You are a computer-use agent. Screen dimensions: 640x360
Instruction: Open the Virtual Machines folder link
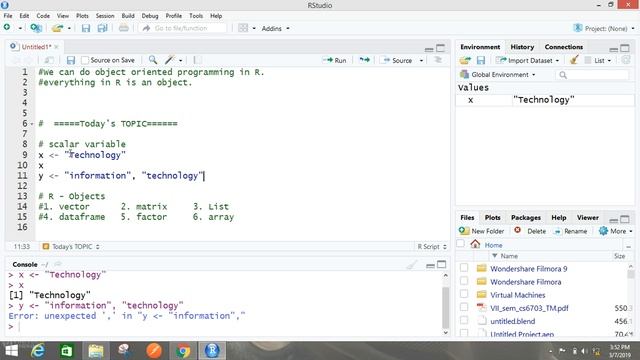click(x=518, y=295)
